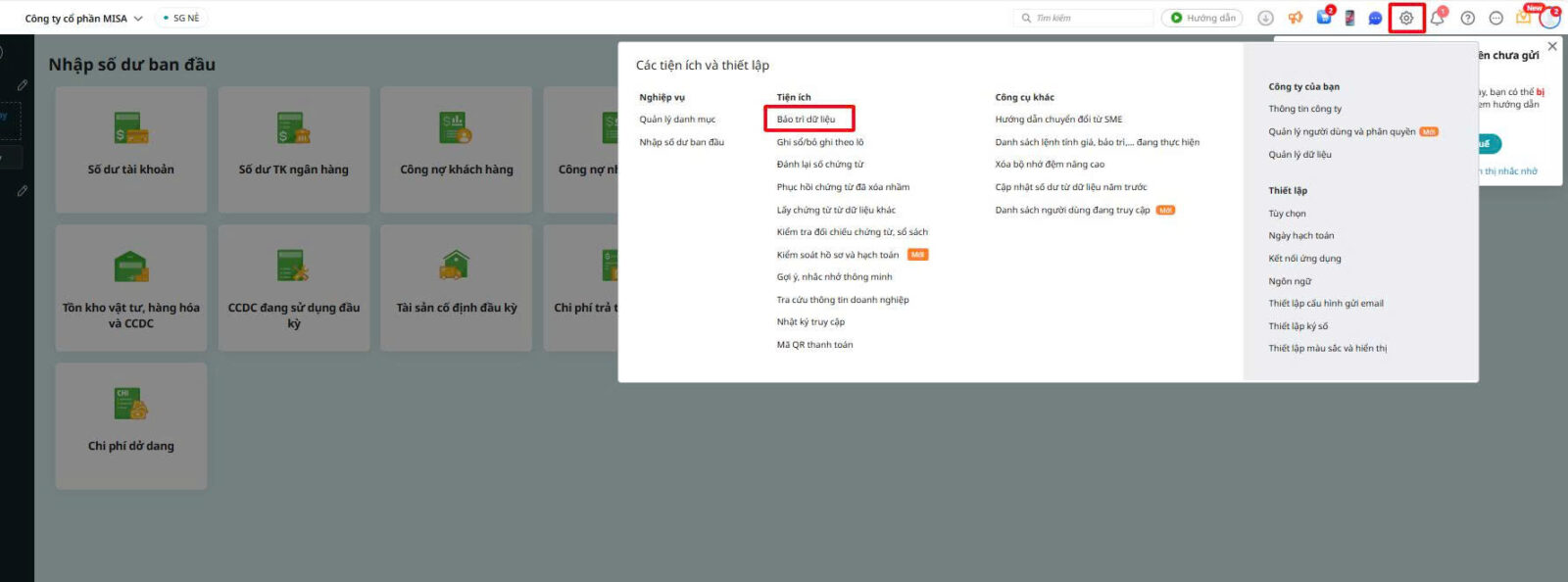Click the Tìm kiếm search field

[1090, 18]
